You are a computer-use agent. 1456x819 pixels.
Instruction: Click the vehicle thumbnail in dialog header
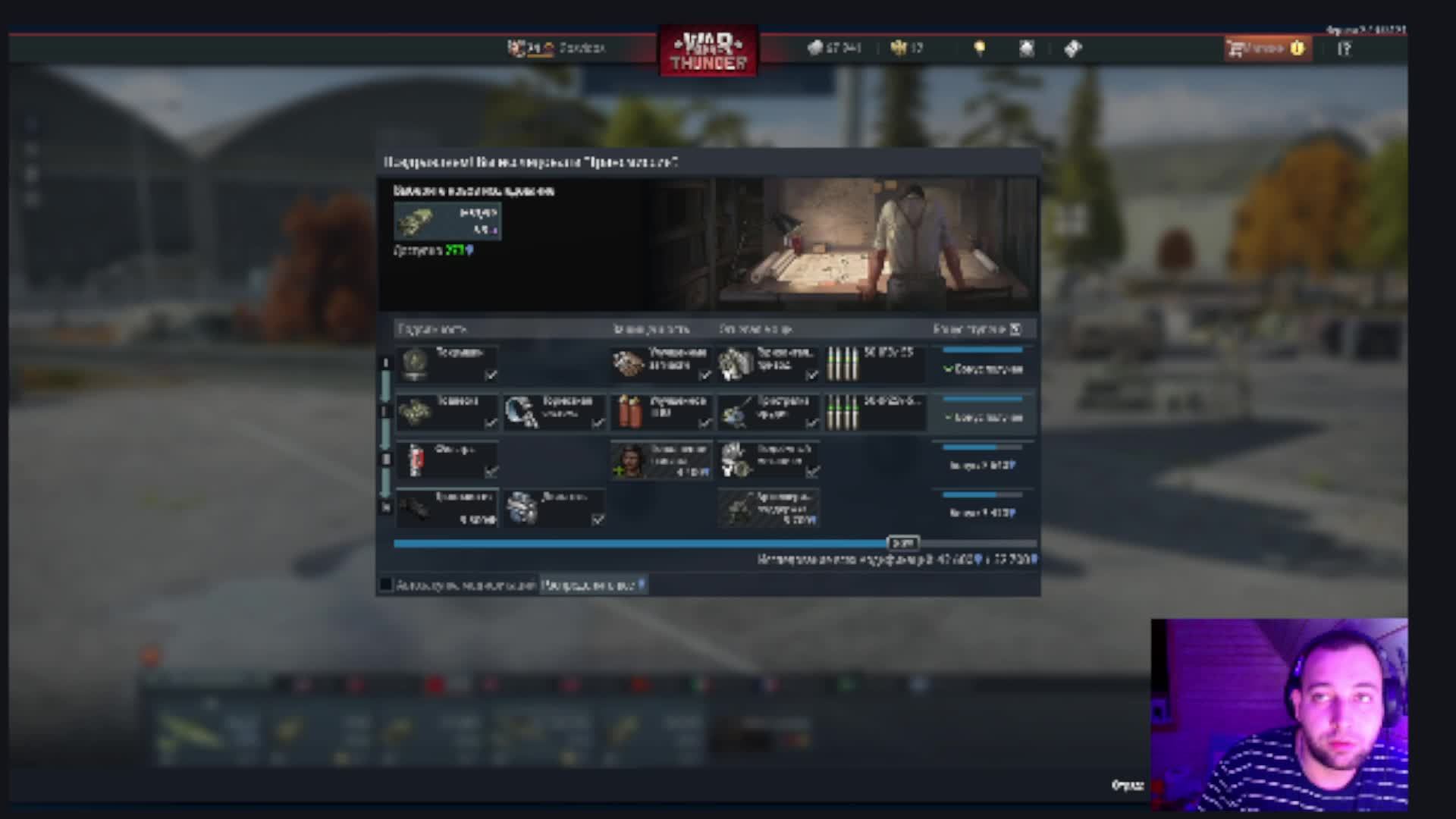coord(447,221)
